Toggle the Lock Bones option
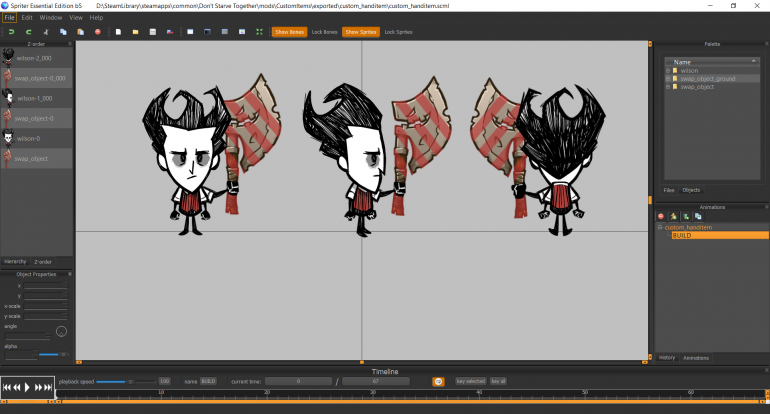Image resolution: width=770 pixels, height=414 pixels. [x=324, y=32]
